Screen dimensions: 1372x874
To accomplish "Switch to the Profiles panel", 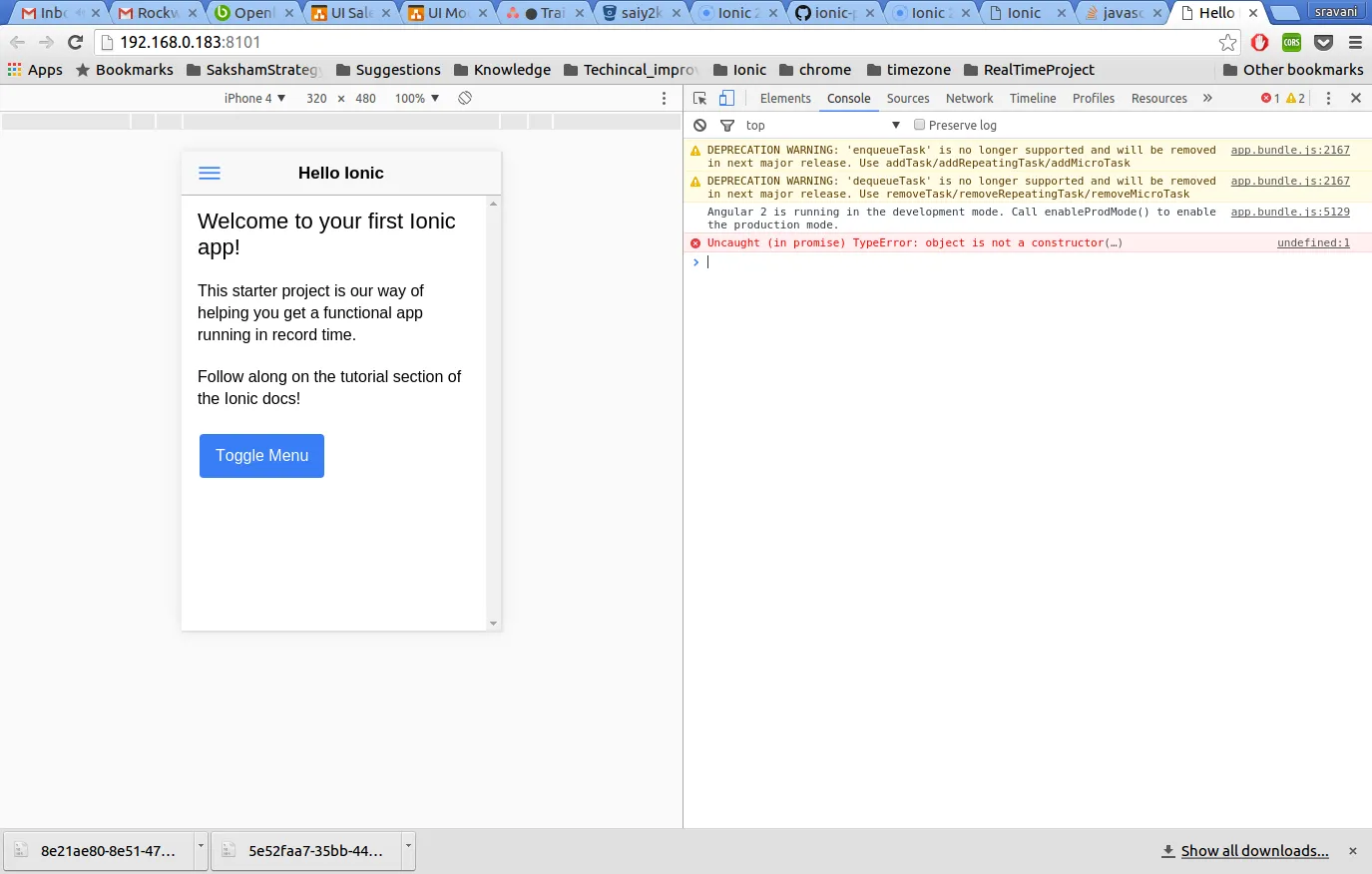I will pos(1094,98).
